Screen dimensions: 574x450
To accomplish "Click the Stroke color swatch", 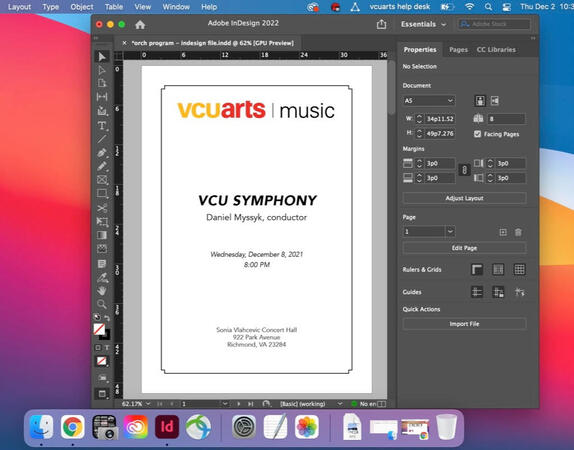I will click(105, 335).
